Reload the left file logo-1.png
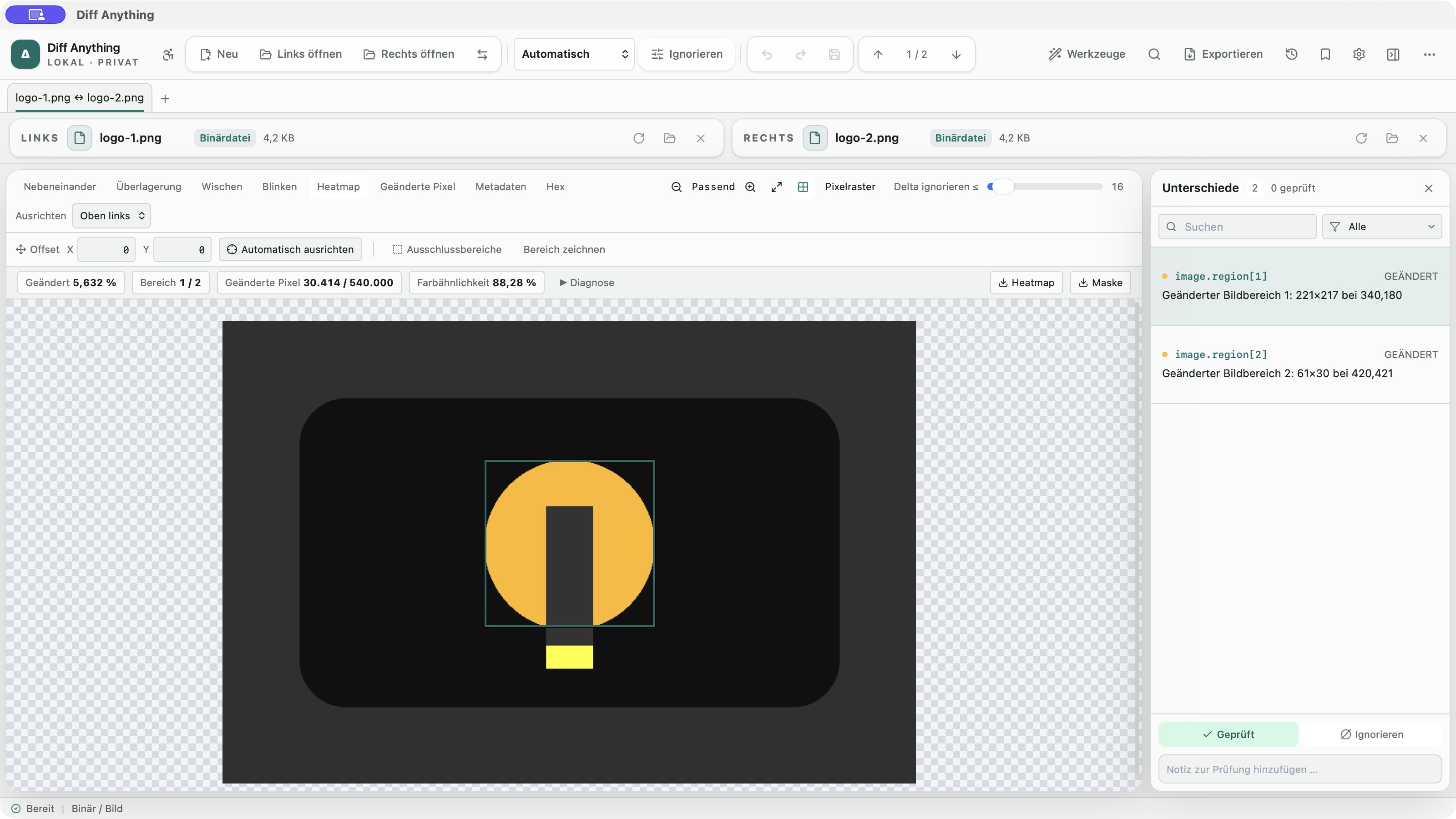Screen dimensions: 1456x819 (x=639, y=138)
